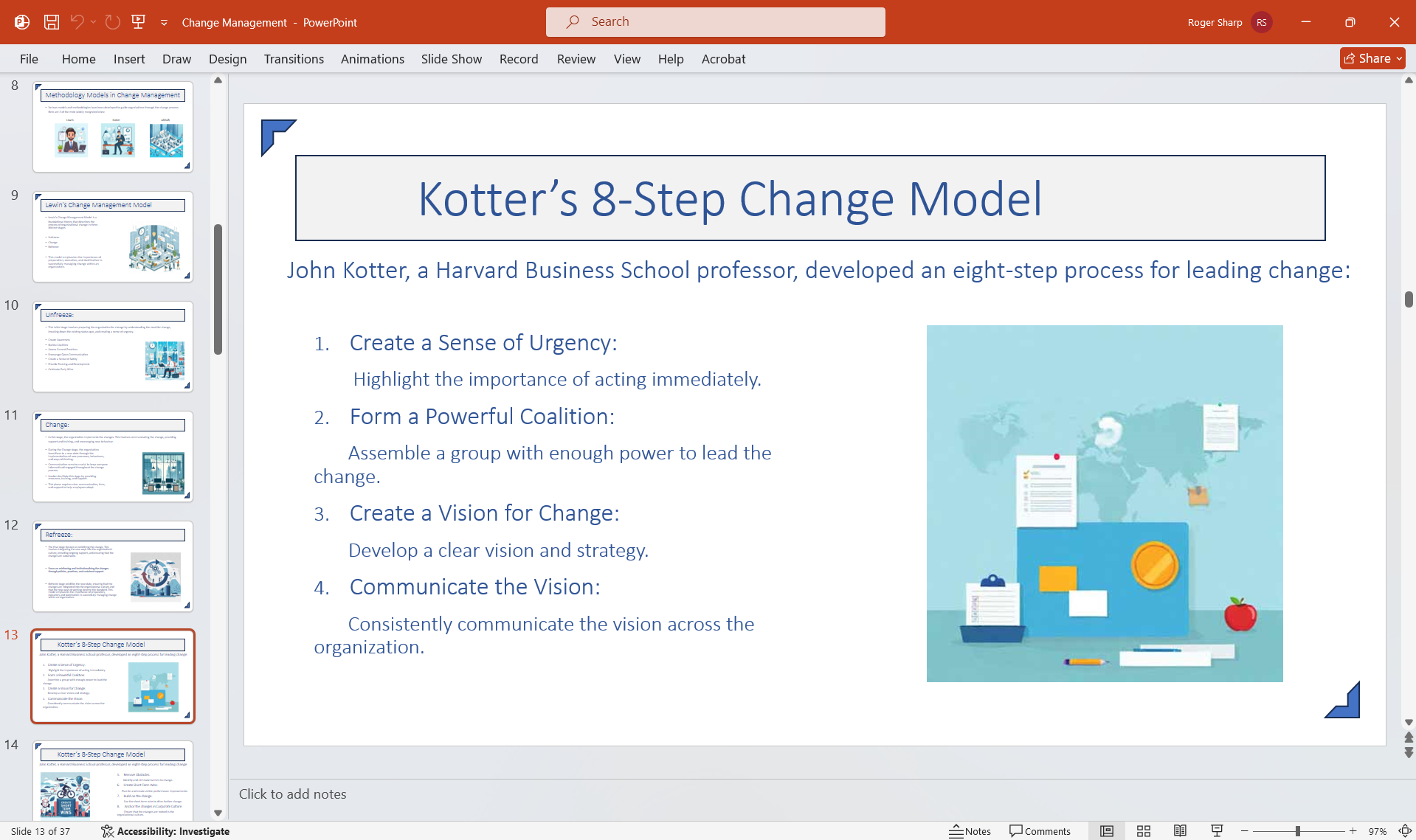Open the Acrobat tab

[723, 59]
